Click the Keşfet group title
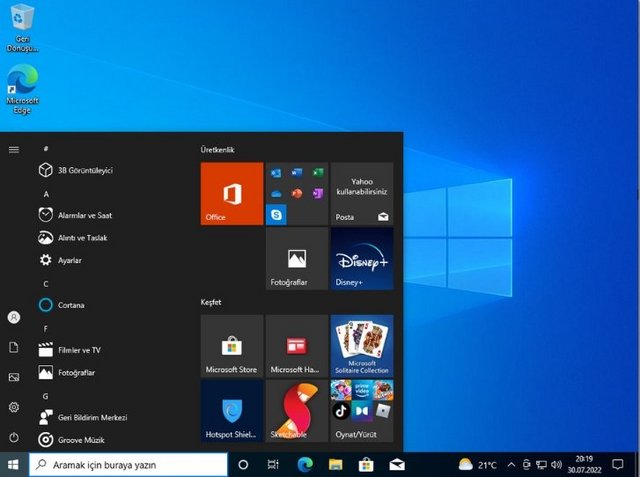 pos(211,302)
